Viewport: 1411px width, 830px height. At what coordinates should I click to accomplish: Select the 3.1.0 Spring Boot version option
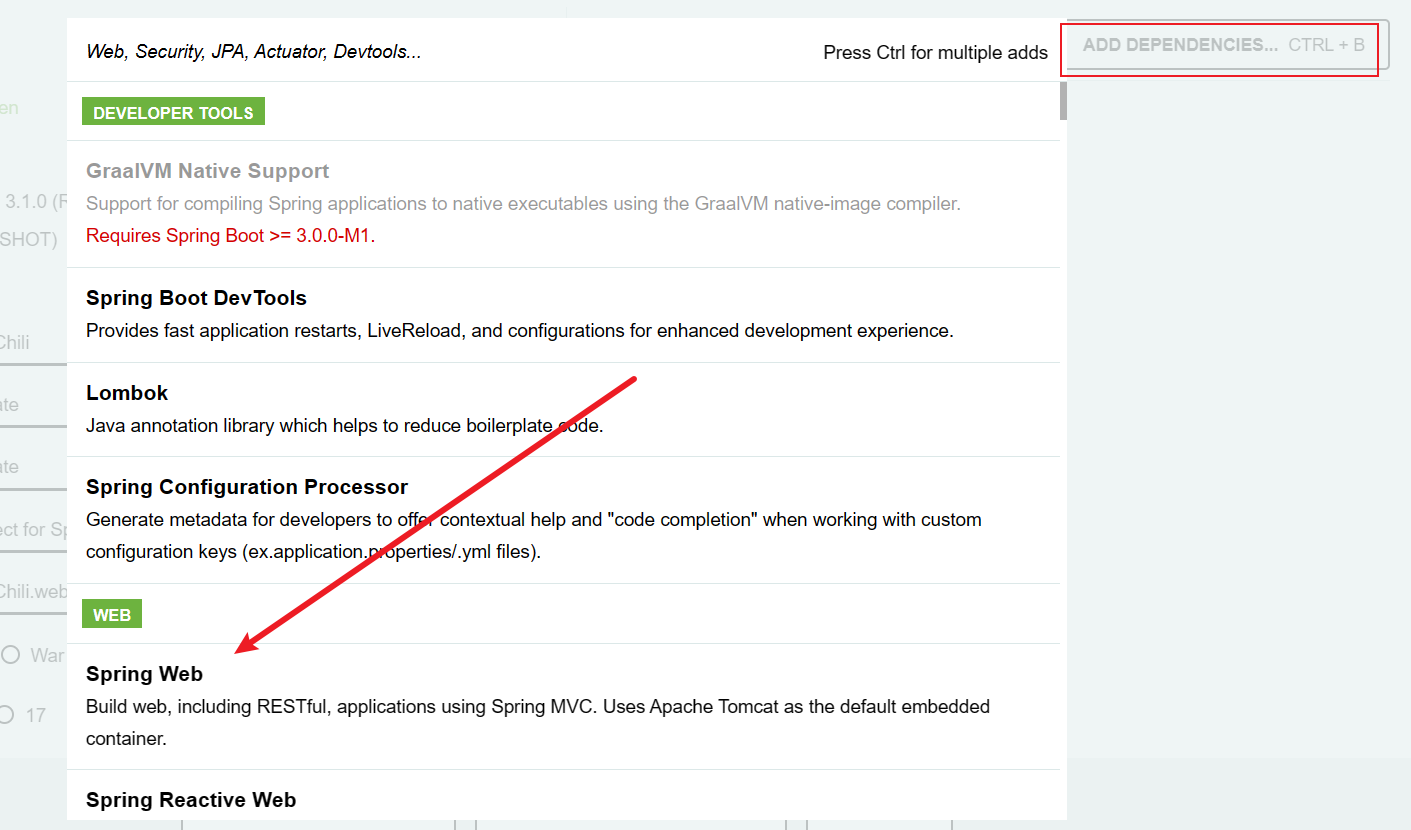(x=30, y=202)
